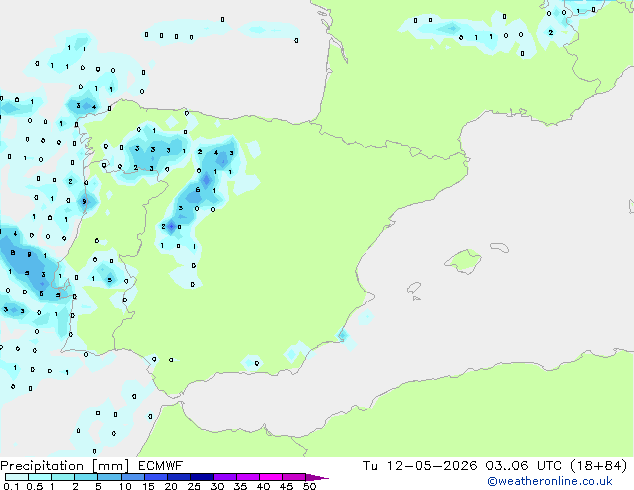The image size is (634, 490).
Task: Pick the 45–50 mm legend swatch
Action: click(x=294, y=477)
